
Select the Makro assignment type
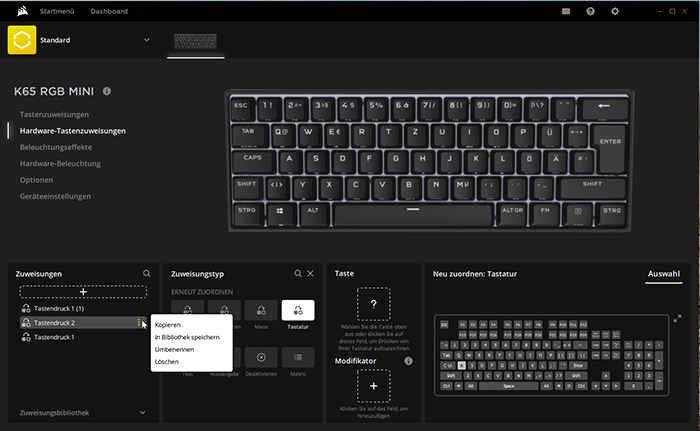[x=298, y=357]
